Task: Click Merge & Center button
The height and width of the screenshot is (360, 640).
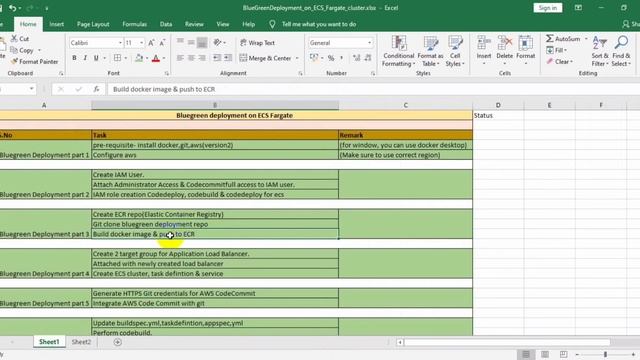Action: (x=265, y=58)
